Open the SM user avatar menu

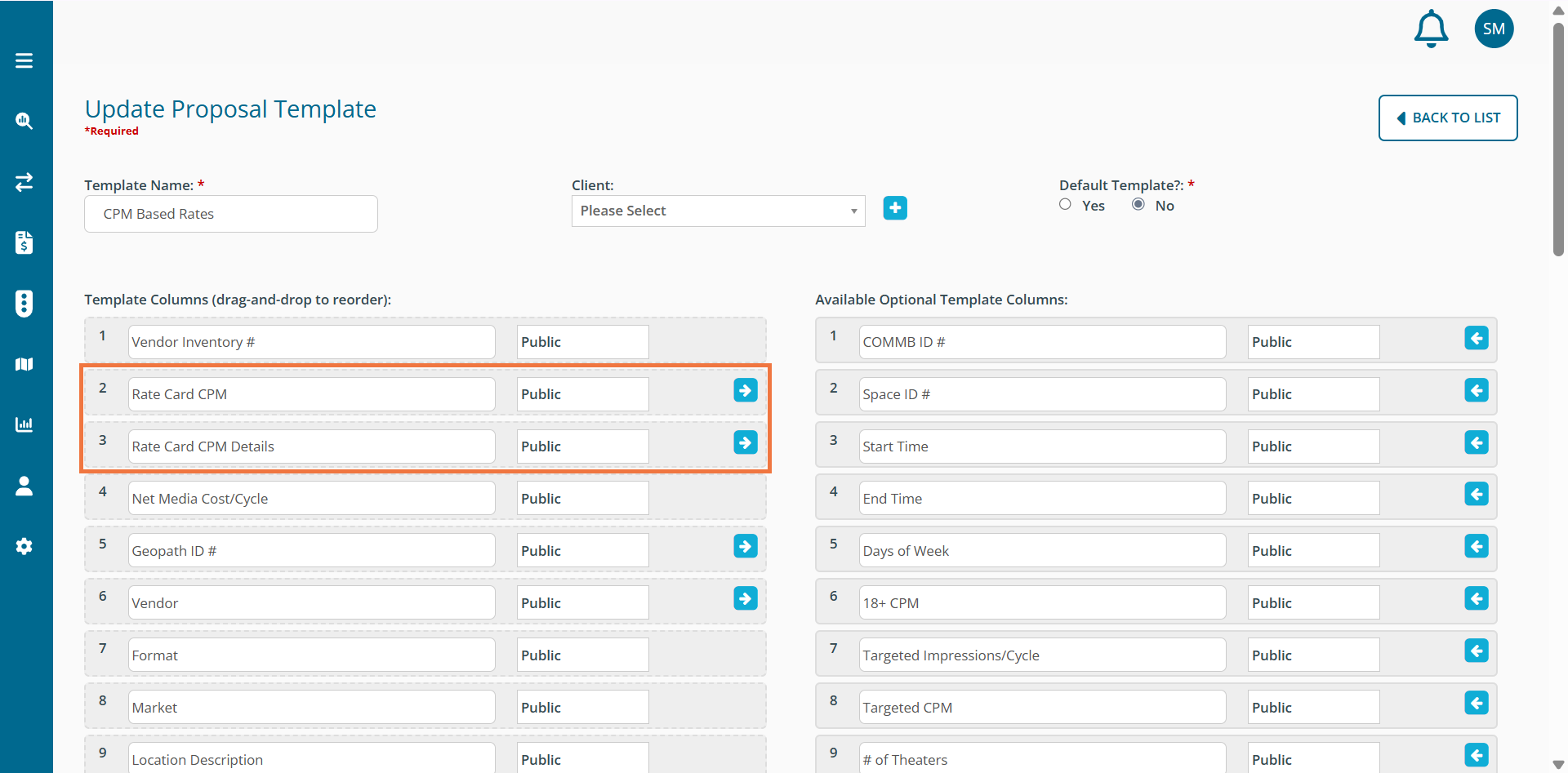point(1494,29)
